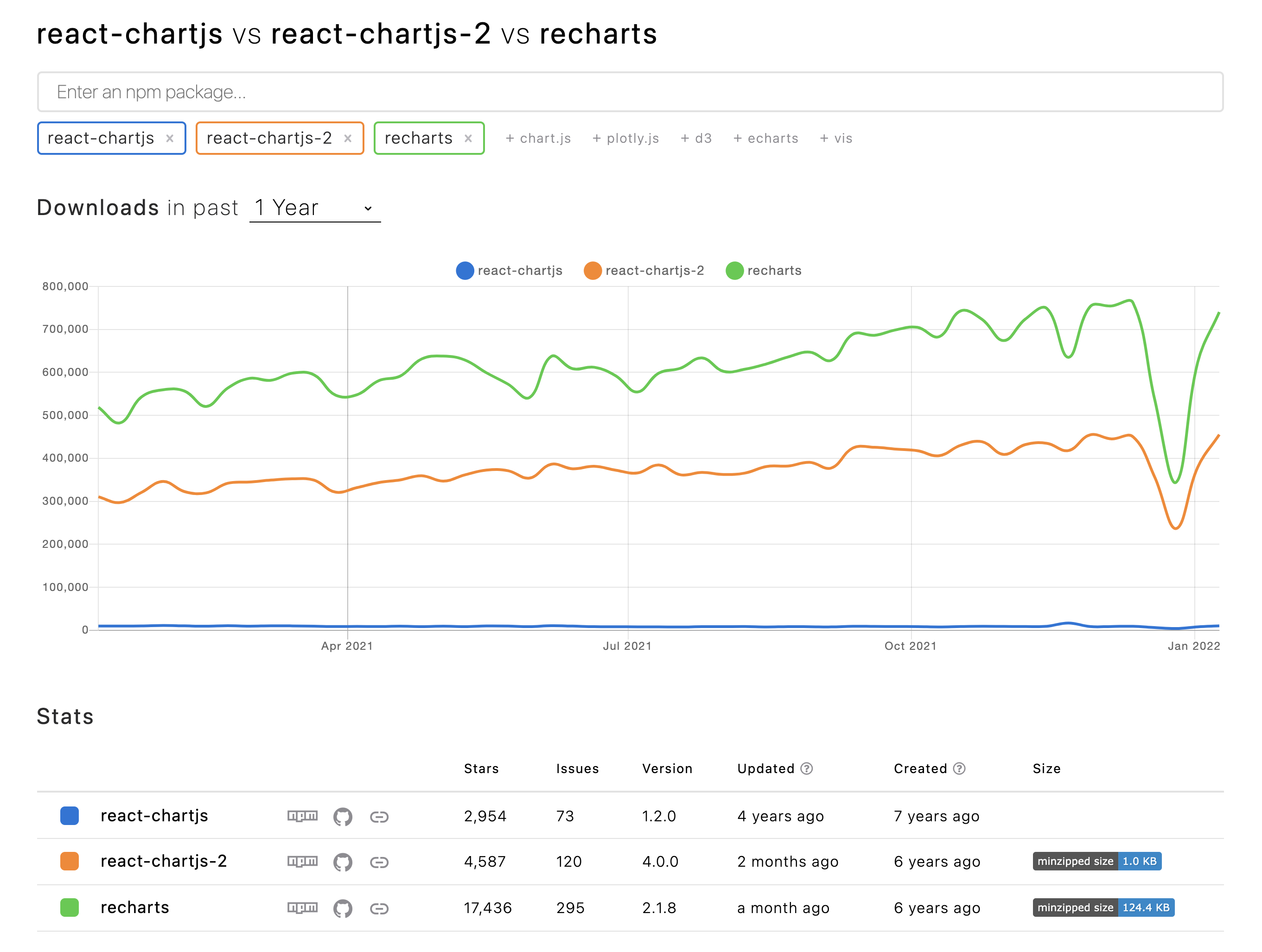Screen dimensions: 1262x952
Task: Add echarts suggestion to comparison
Action: tap(765, 138)
